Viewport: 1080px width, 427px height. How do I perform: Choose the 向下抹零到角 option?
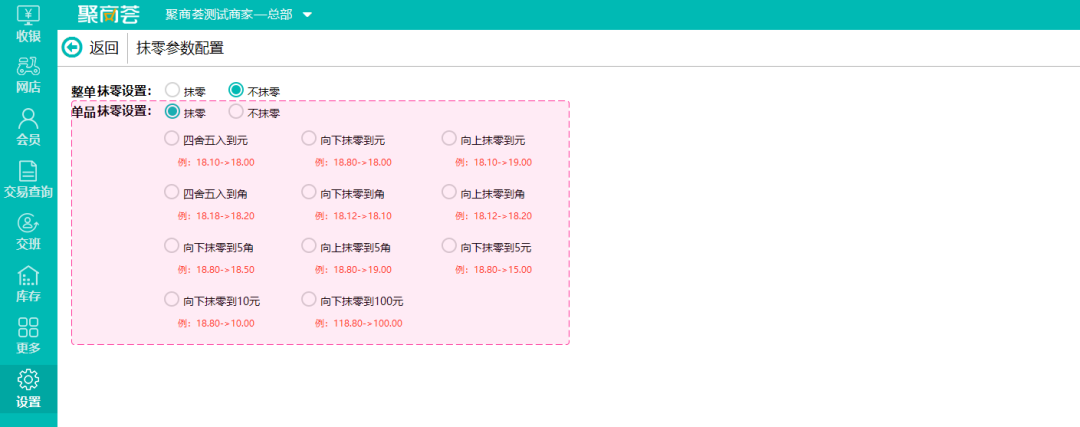[x=309, y=192]
